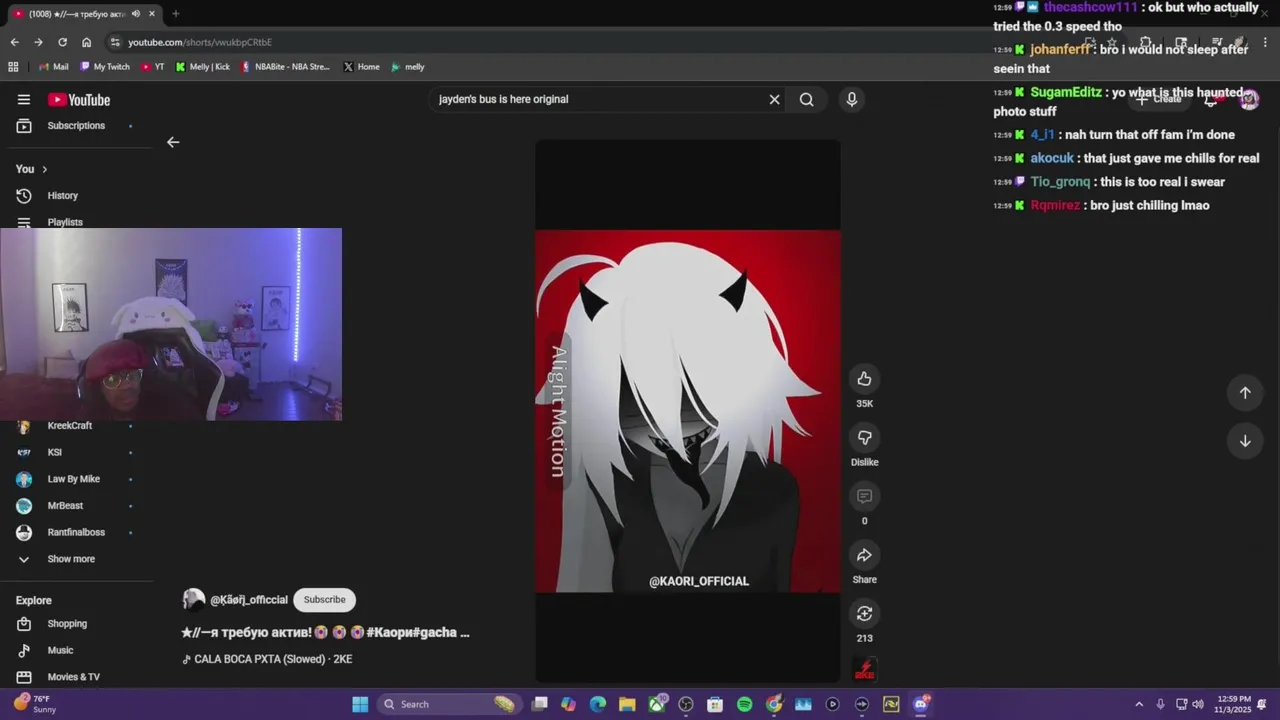Expand the You section chevron
The image size is (1280, 720).
click(44, 169)
